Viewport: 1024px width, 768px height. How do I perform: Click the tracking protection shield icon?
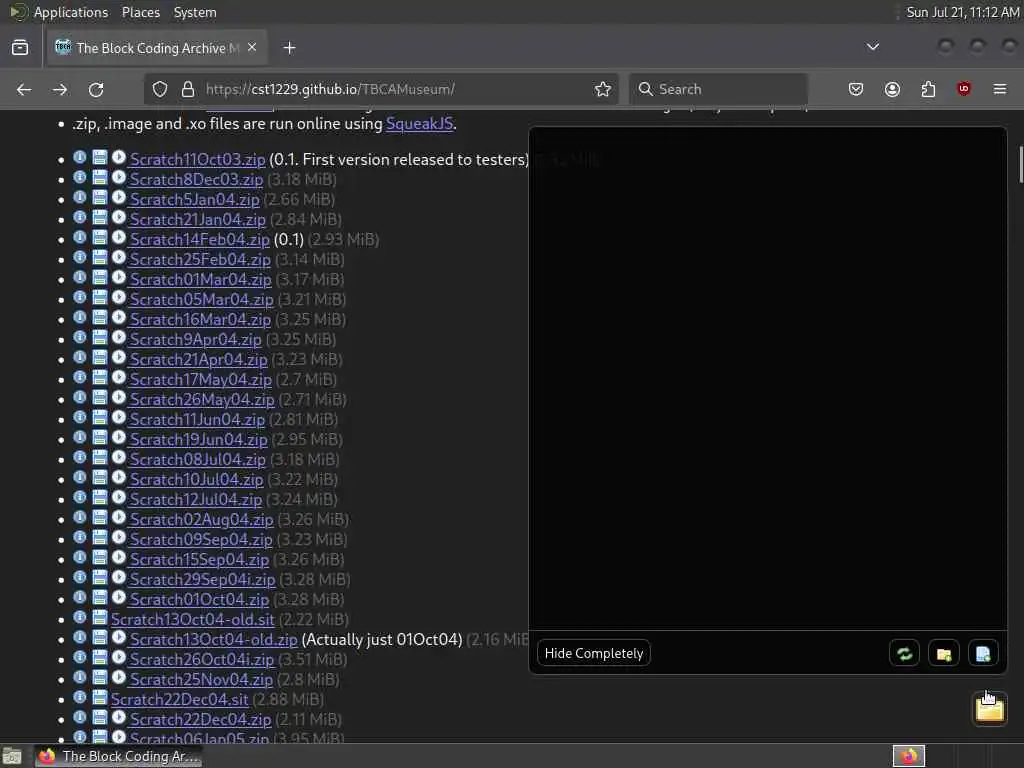(160, 89)
